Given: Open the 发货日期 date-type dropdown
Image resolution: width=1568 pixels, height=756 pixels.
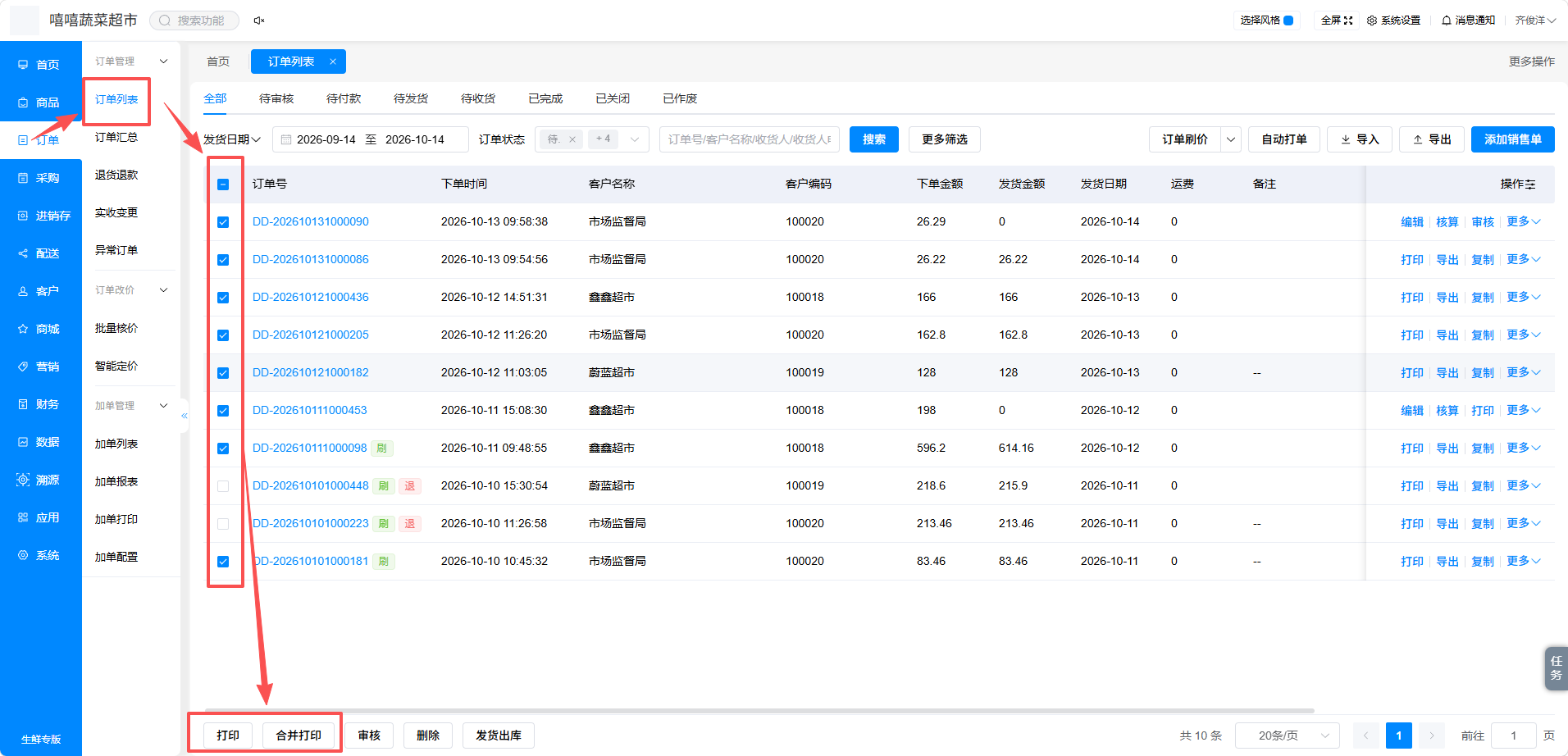Looking at the screenshot, I should 232,139.
